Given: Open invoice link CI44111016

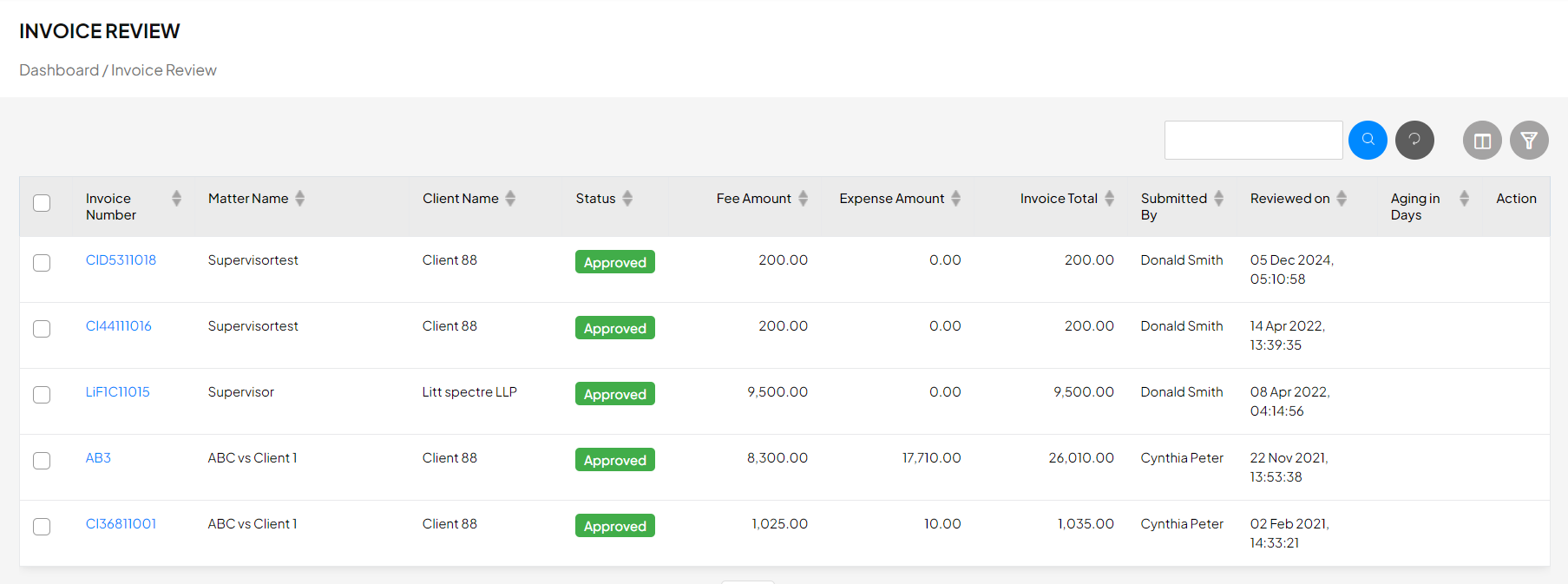Looking at the screenshot, I should click(118, 326).
